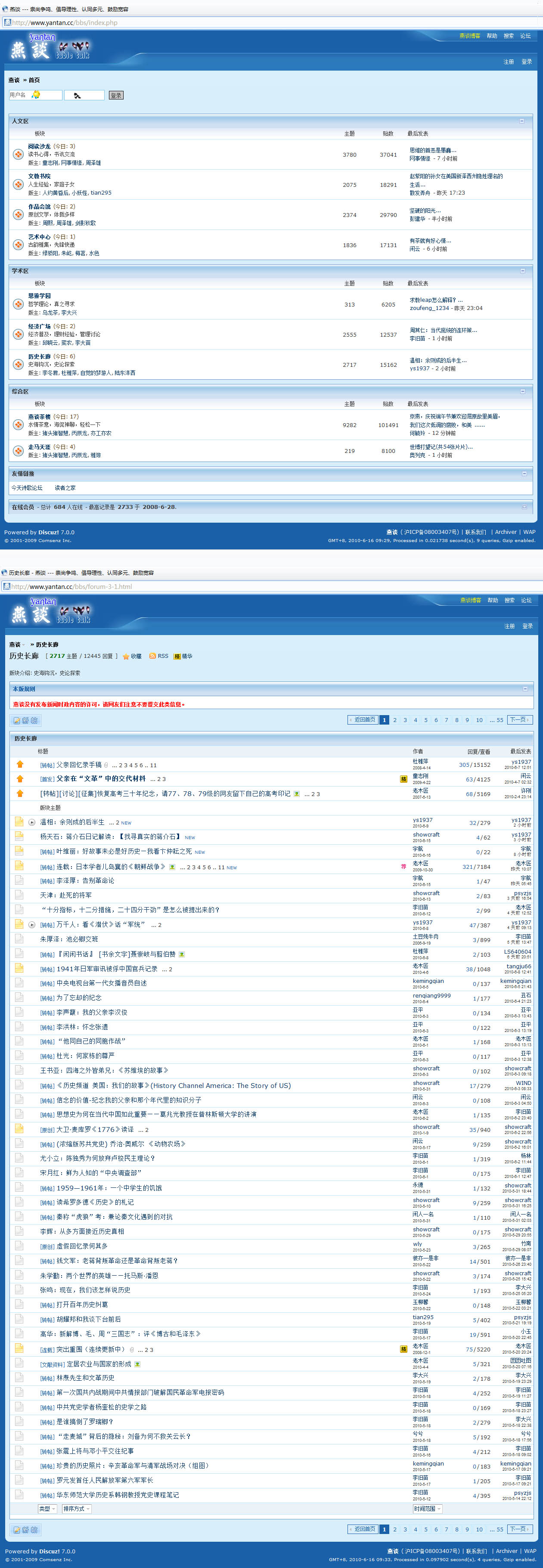Open 帮助 in index page header
This screenshot has height=1568, width=543.
492,36
